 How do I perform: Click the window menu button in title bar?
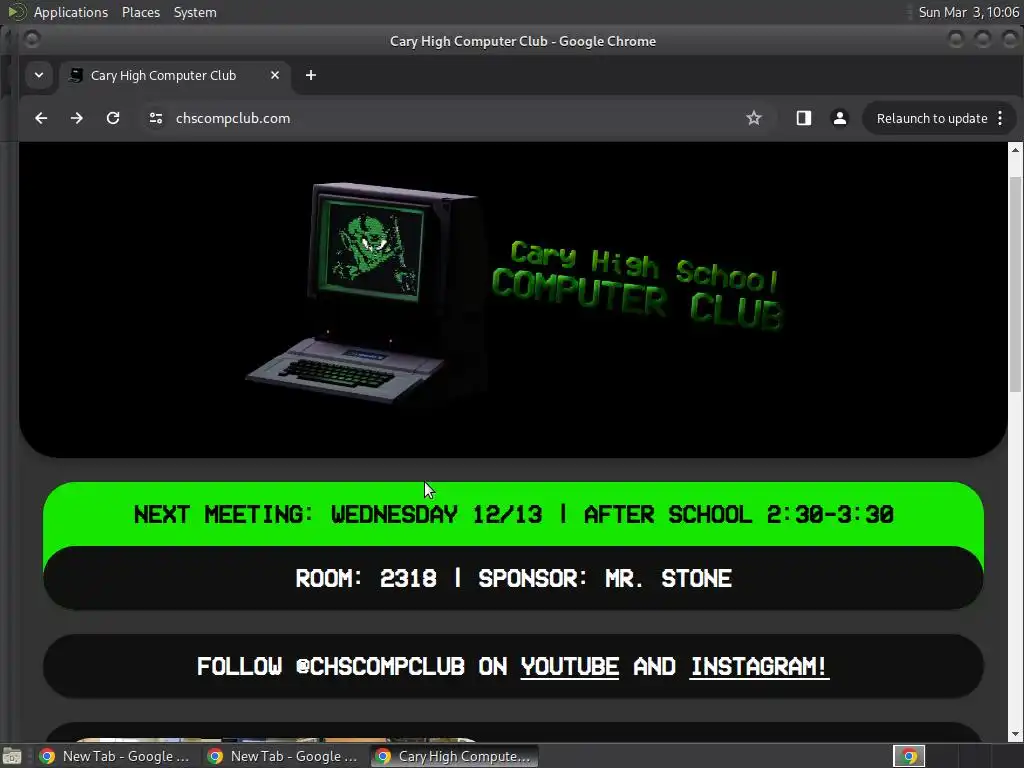pyautogui.click(x=31, y=40)
